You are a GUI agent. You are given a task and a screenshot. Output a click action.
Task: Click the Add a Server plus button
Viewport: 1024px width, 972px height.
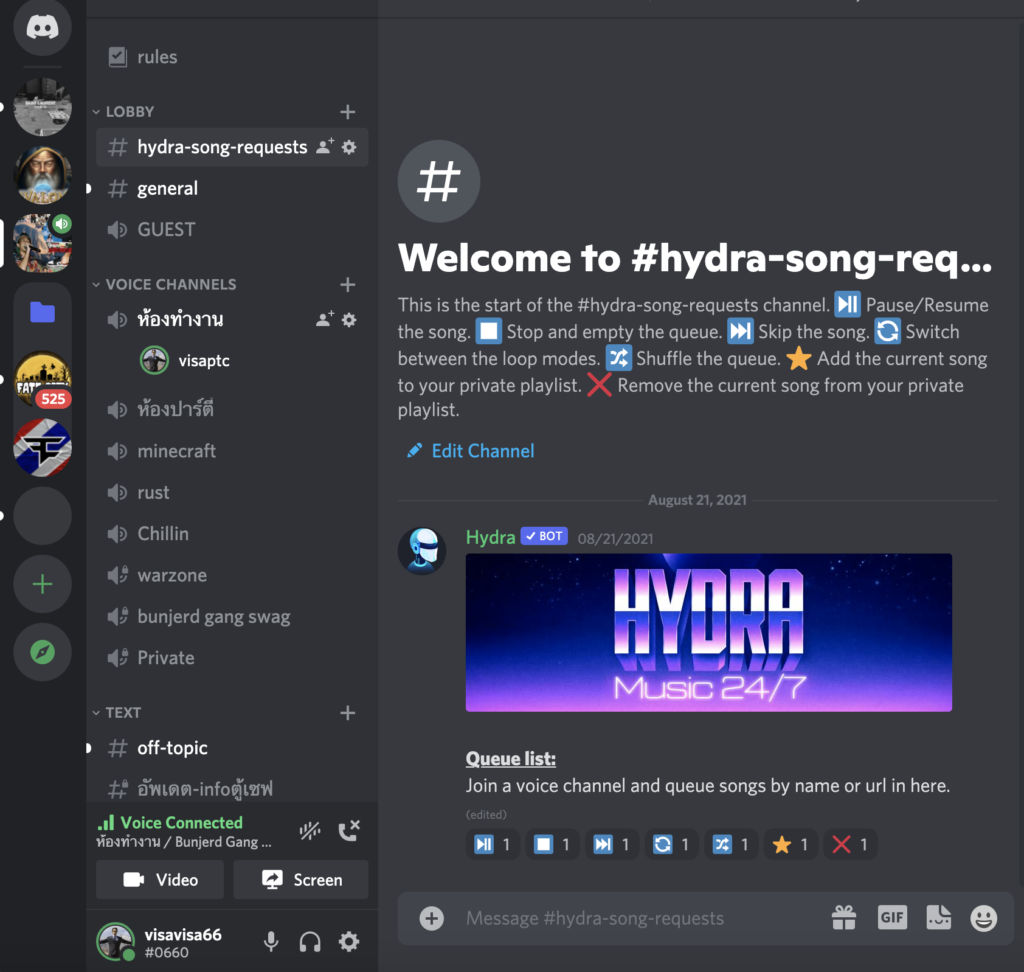[x=42, y=584]
